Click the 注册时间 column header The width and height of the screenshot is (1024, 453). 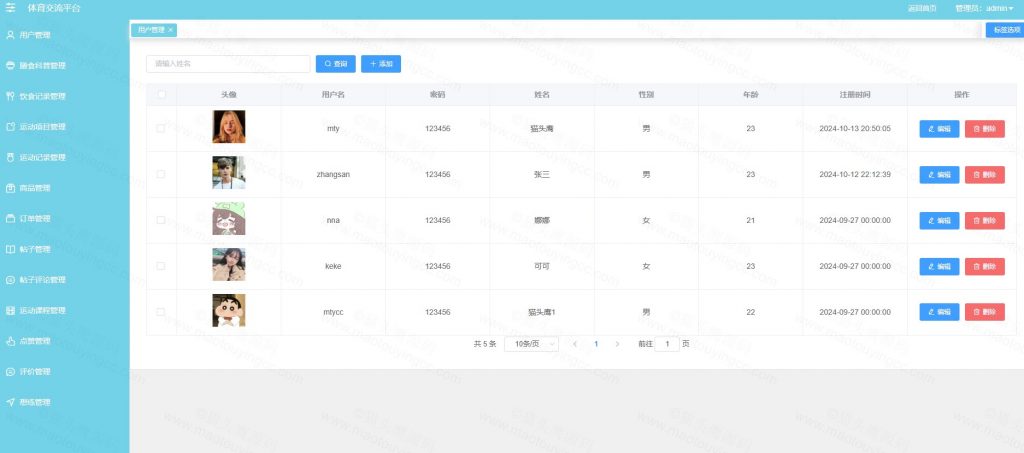(x=855, y=95)
